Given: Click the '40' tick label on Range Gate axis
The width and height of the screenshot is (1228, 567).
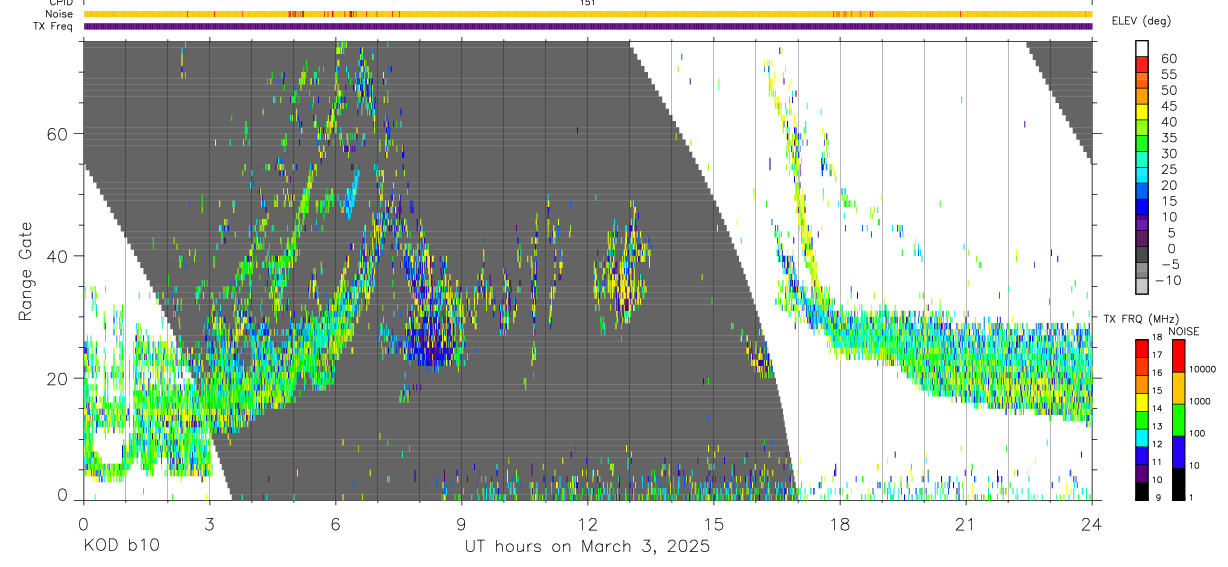Looking at the screenshot, I should tap(58, 256).
